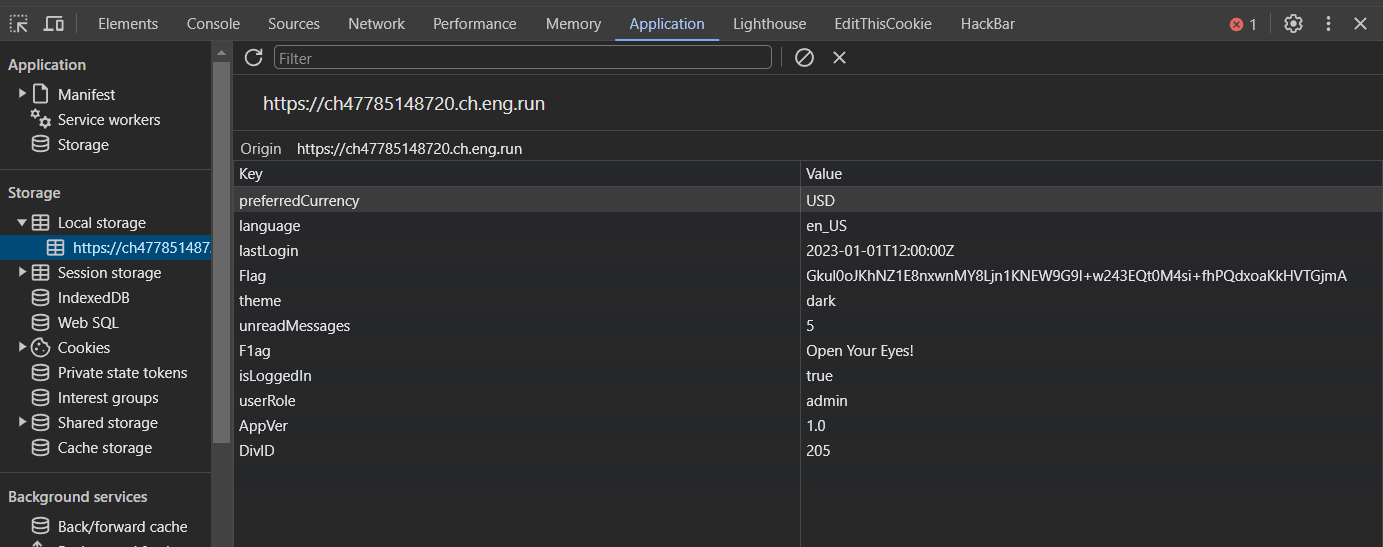1383x547 pixels.
Task: Open the DevTools three-dot menu
Action: click(x=1328, y=23)
